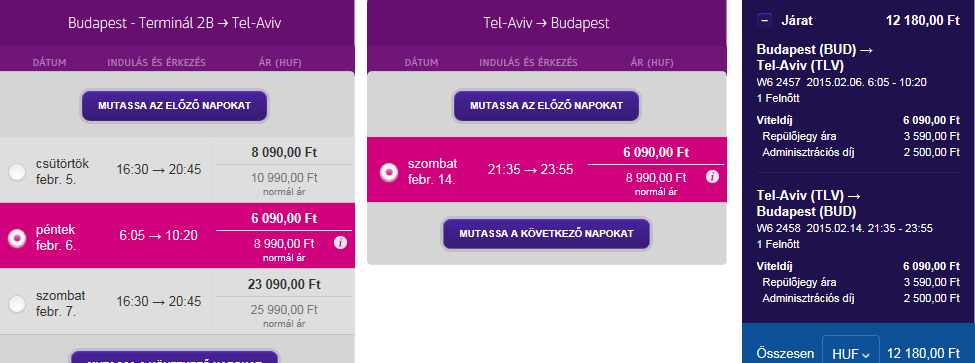The image size is (975, 363).
Task: Show next days for outbound flights
Action: [x=174, y=358]
